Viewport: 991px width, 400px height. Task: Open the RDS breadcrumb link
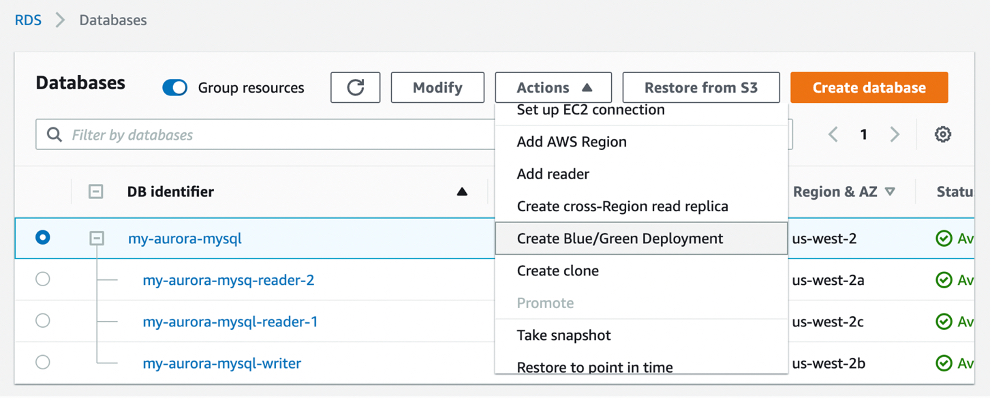[x=28, y=20]
